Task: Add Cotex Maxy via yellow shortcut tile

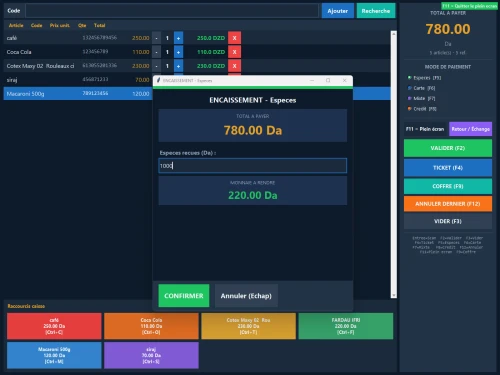Action: pos(248,326)
